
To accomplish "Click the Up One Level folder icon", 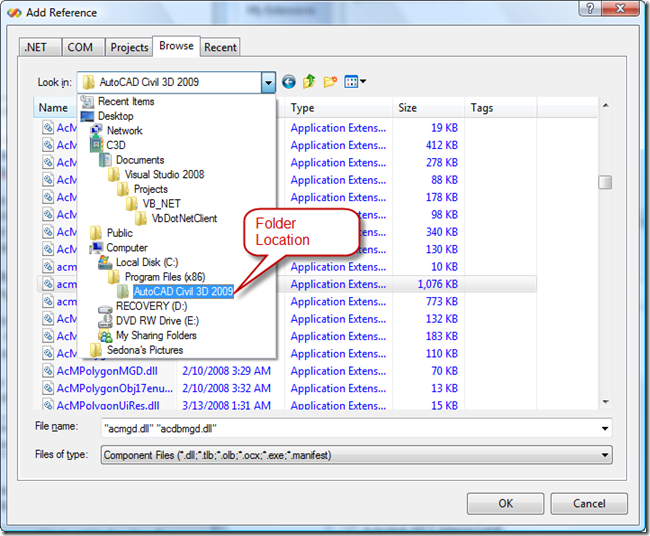I will [x=309, y=81].
